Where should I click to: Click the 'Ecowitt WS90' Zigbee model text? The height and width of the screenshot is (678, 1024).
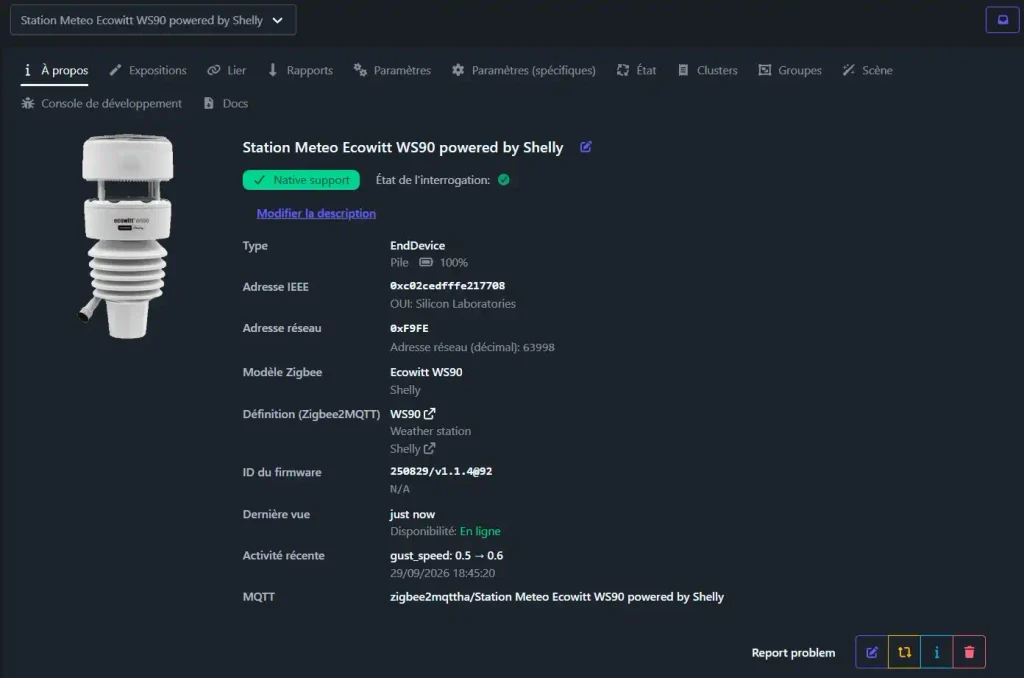click(426, 372)
